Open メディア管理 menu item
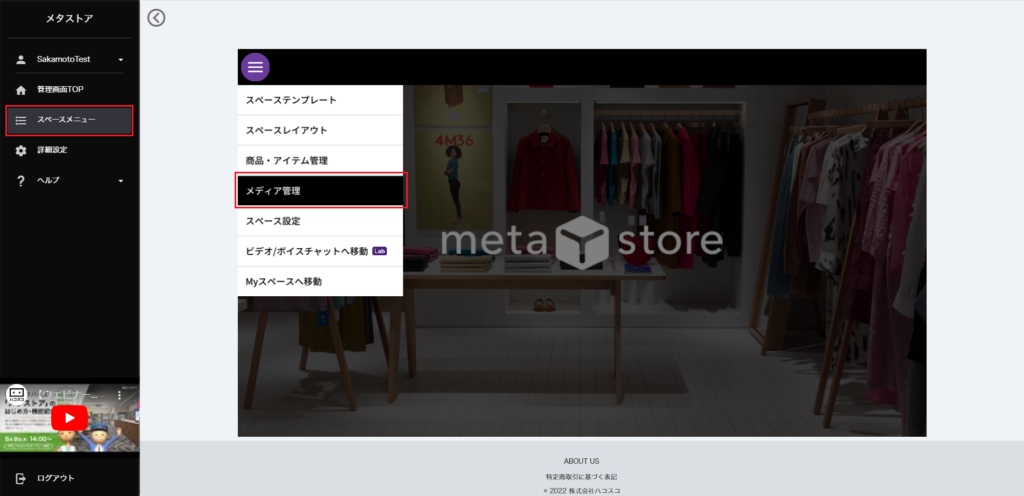 (320, 191)
